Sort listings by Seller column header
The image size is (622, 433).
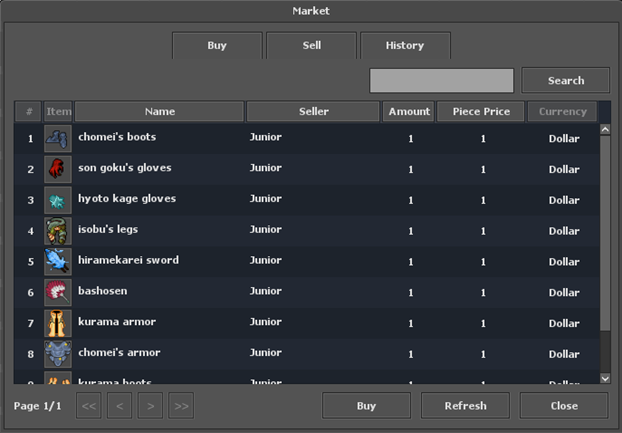[x=313, y=112]
